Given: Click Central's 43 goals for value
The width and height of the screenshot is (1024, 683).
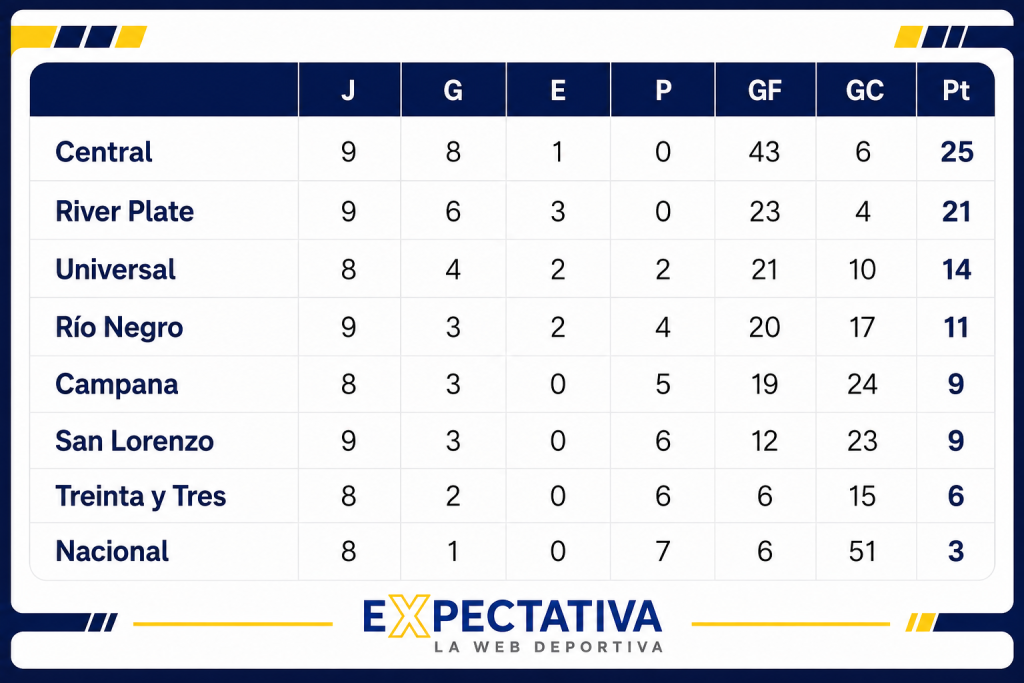Looking at the screenshot, I should click(764, 152).
